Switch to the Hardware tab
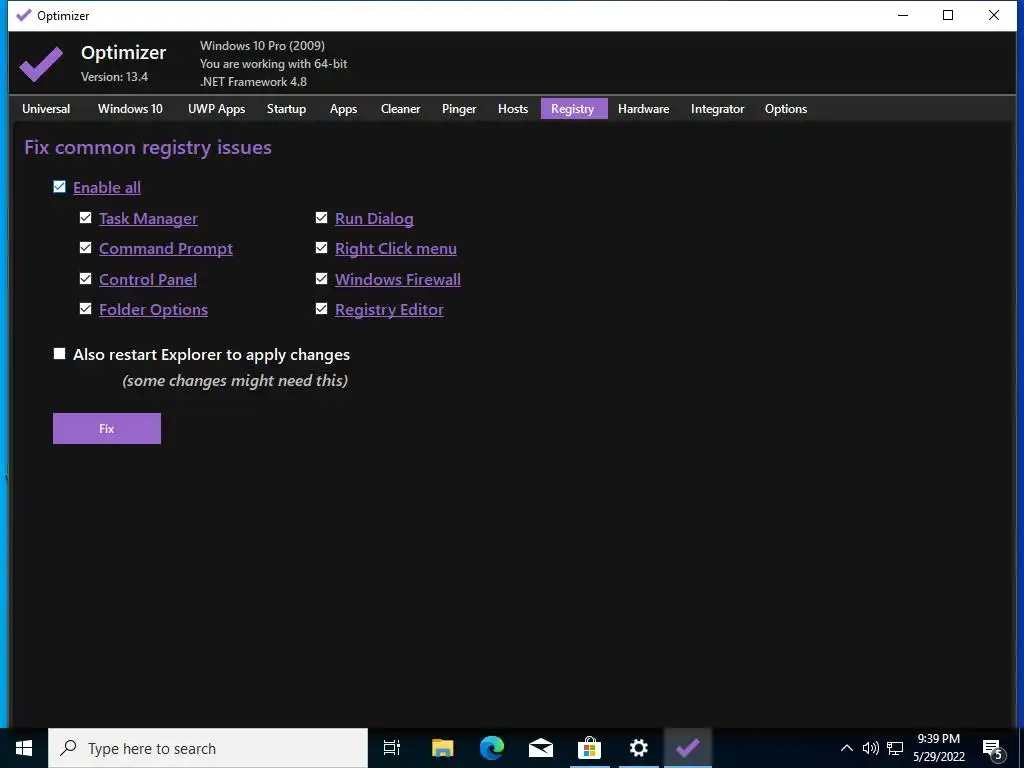Screen dimensions: 1024x768 tap(643, 109)
